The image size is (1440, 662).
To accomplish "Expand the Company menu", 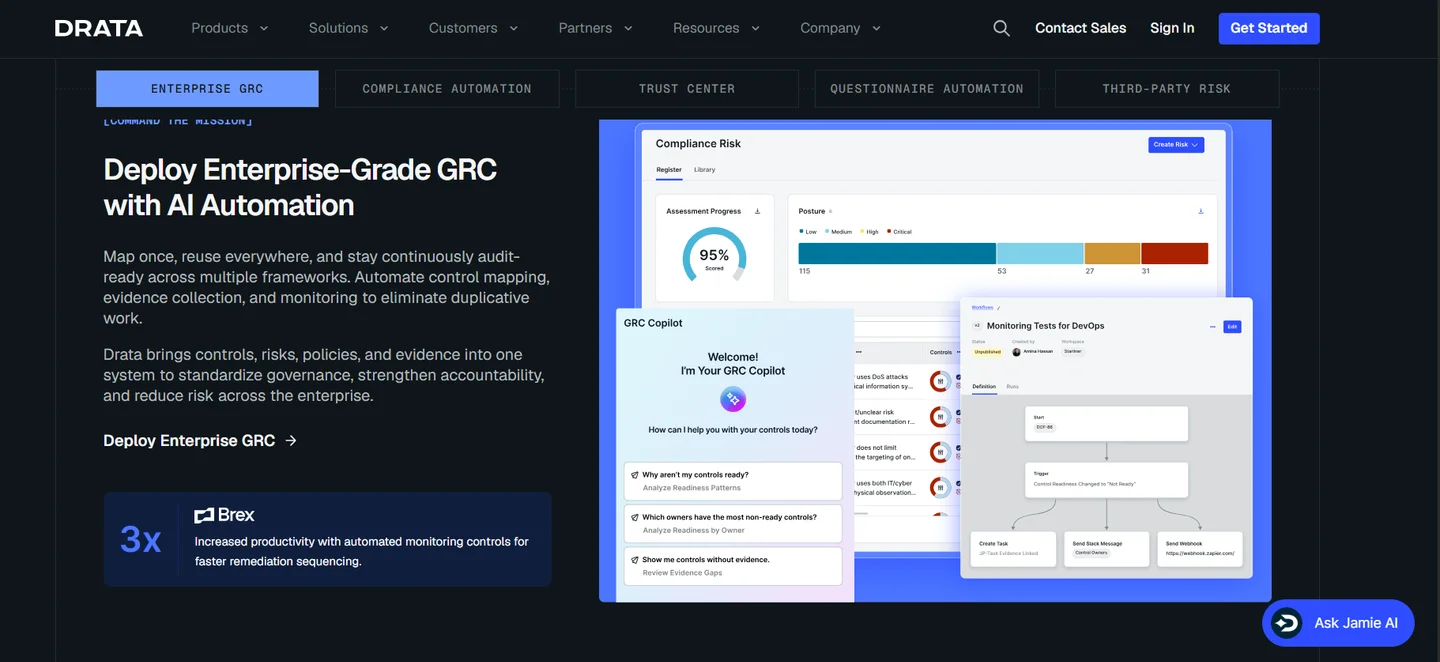I will point(840,28).
